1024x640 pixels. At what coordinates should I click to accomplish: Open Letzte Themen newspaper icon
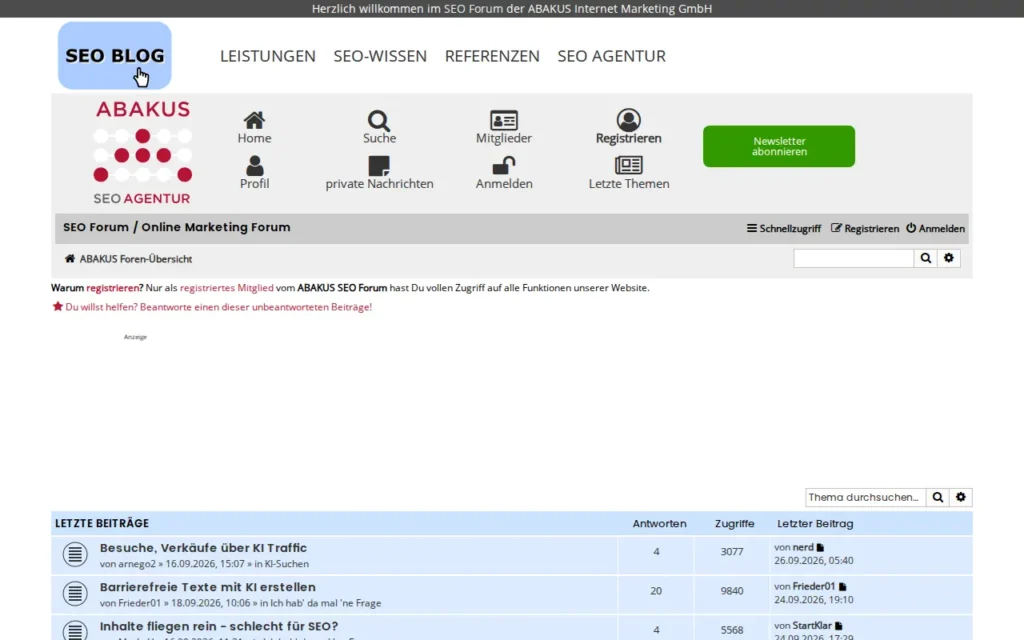[628, 165]
